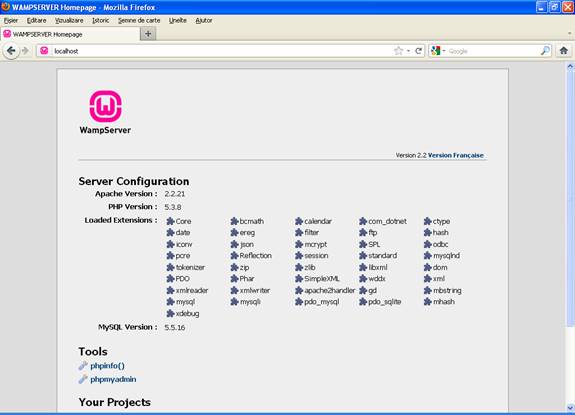575x415 pixels.
Task: Click the mysqlnd extension name
Action: (446, 256)
